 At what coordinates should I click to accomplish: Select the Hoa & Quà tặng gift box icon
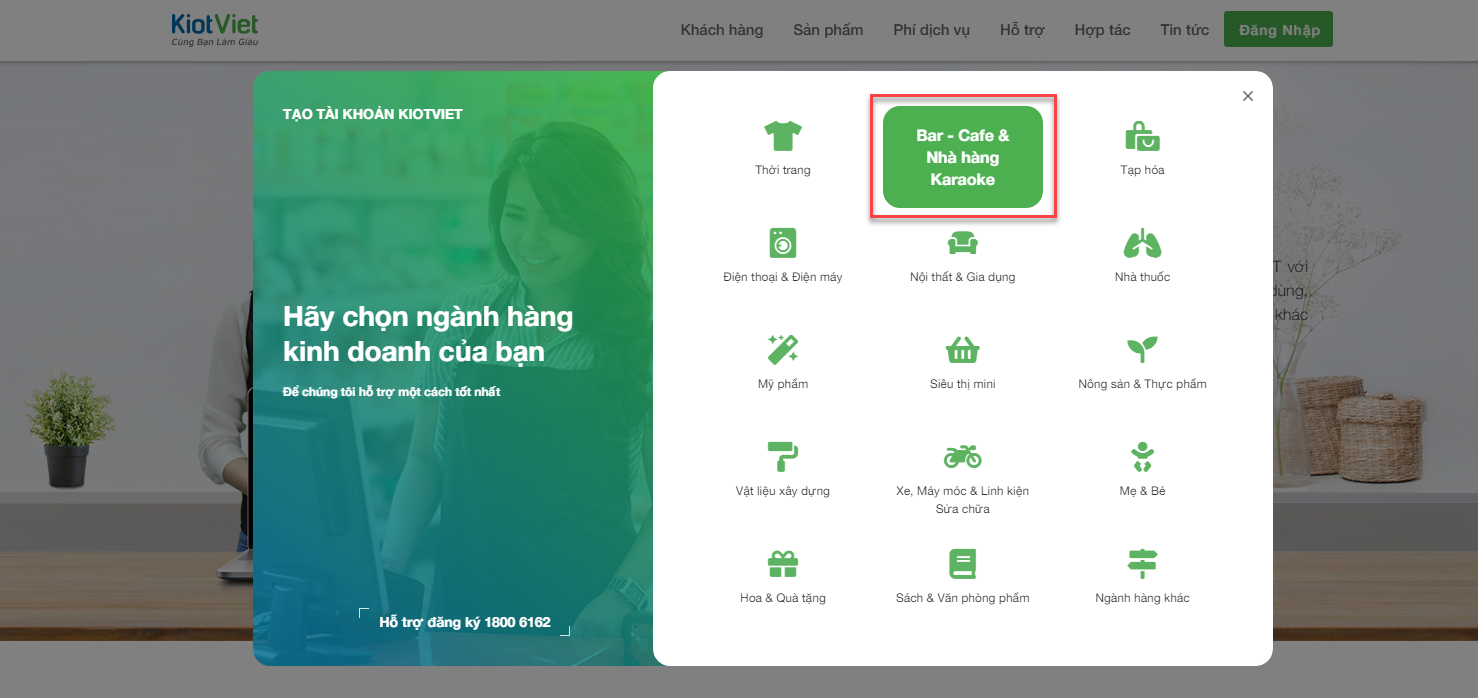coord(783,564)
